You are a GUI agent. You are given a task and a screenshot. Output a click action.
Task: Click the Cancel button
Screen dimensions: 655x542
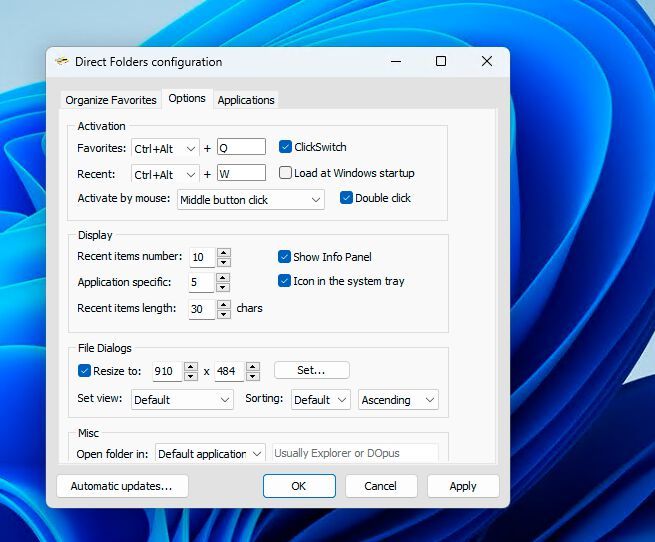tap(381, 486)
